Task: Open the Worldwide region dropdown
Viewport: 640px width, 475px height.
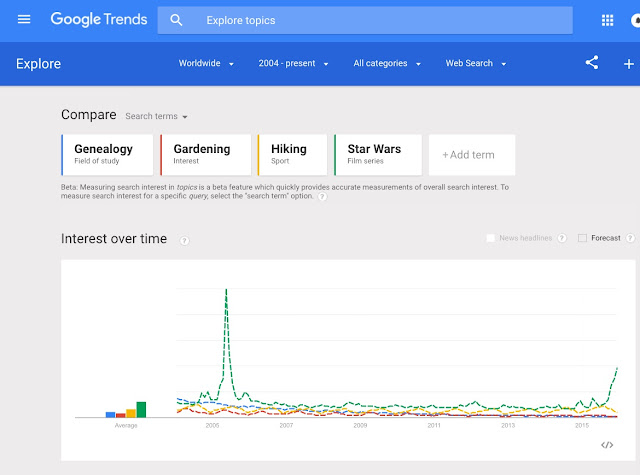Action: (x=206, y=63)
